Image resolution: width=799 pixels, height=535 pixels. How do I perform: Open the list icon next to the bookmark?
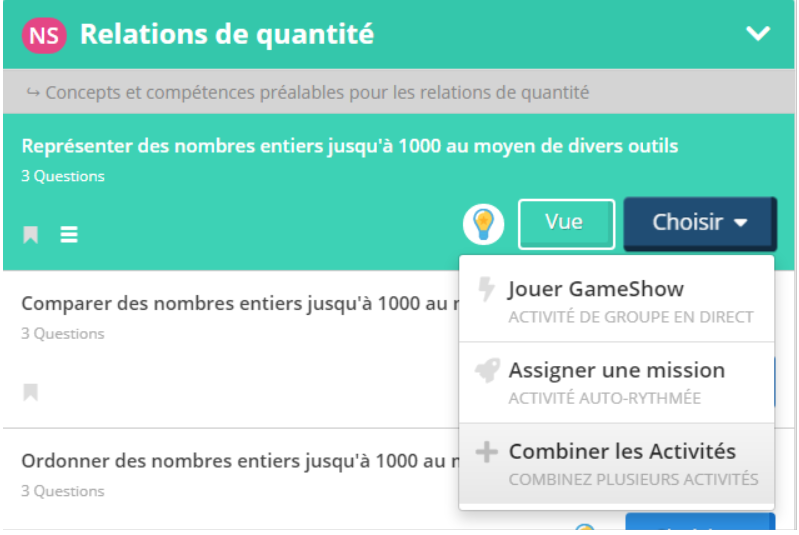click(69, 234)
